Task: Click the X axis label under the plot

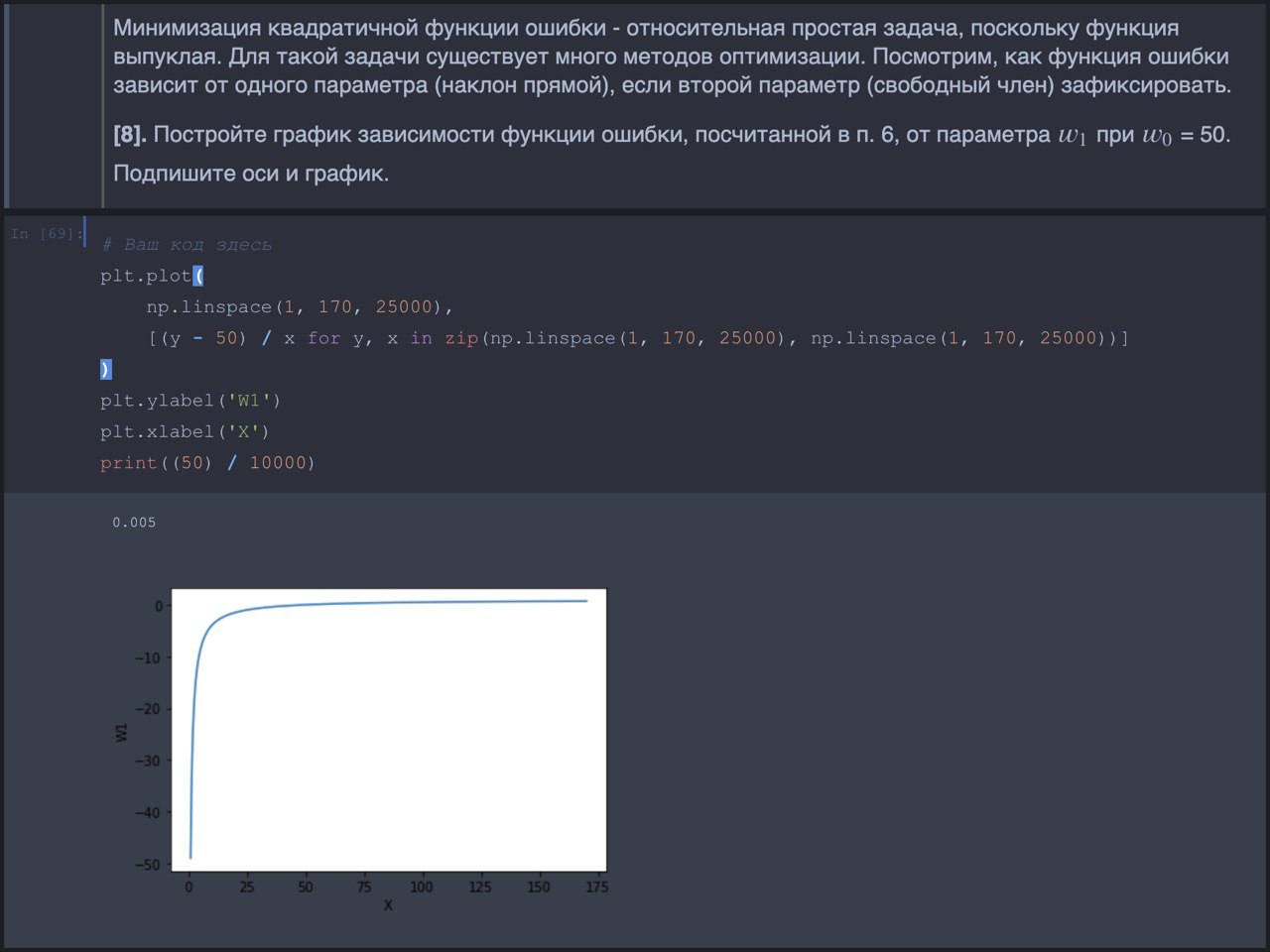Action: 388,905
